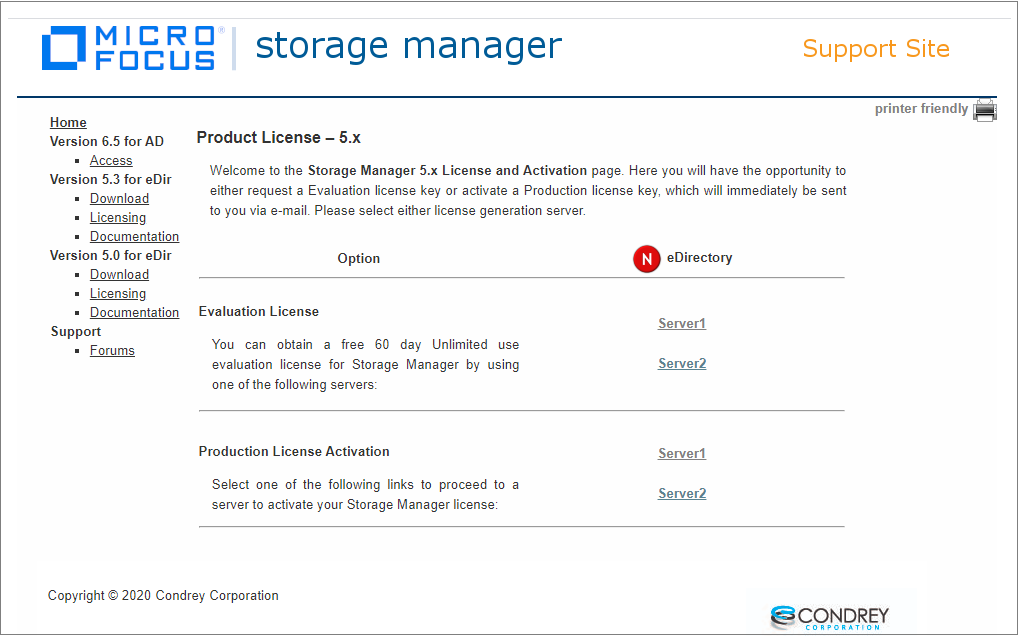Choose Server1 for Production License Activation
Viewport: 1018px width, 636px height.
[682, 453]
